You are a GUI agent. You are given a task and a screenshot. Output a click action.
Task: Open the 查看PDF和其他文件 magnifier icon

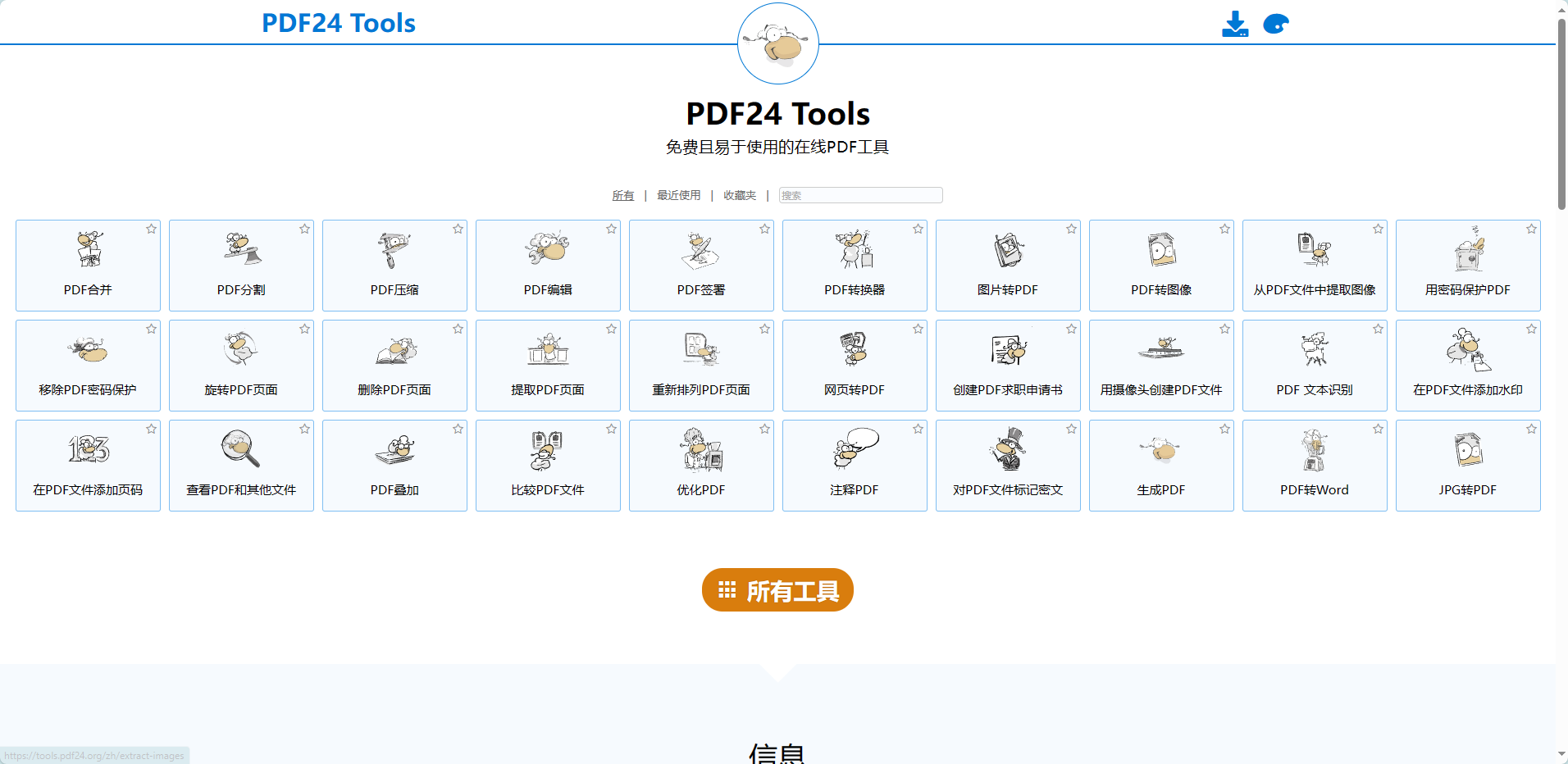[241, 449]
